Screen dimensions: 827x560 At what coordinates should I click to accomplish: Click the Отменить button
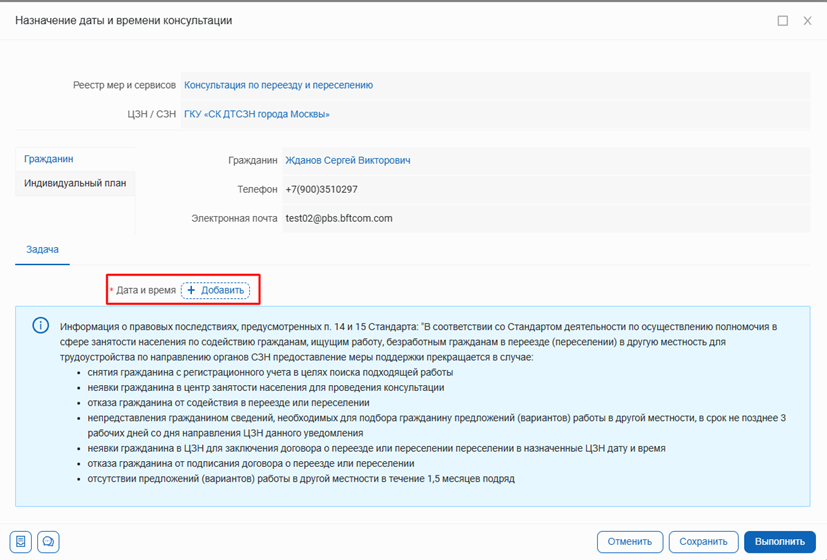tap(630, 542)
